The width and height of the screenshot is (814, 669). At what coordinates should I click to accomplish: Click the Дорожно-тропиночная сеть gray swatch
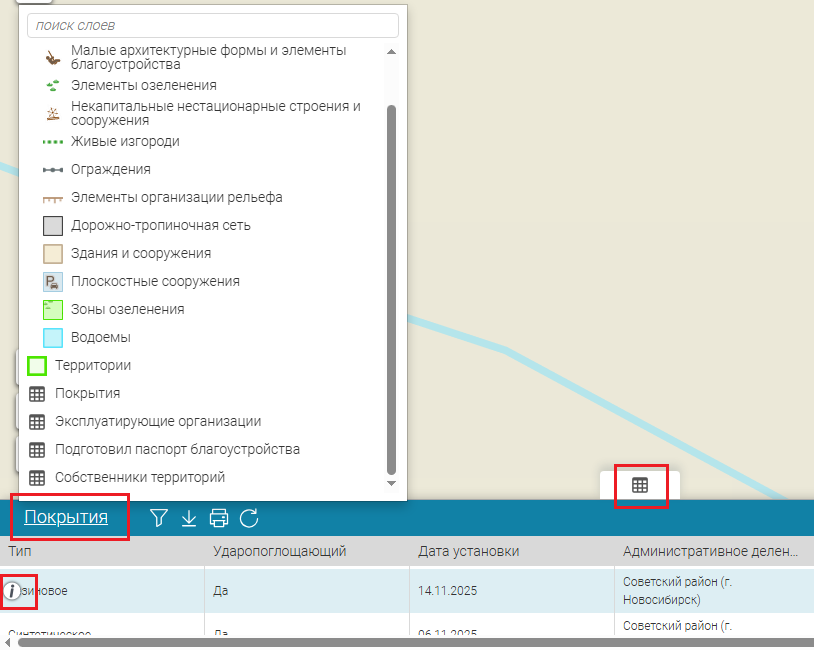click(x=52, y=226)
